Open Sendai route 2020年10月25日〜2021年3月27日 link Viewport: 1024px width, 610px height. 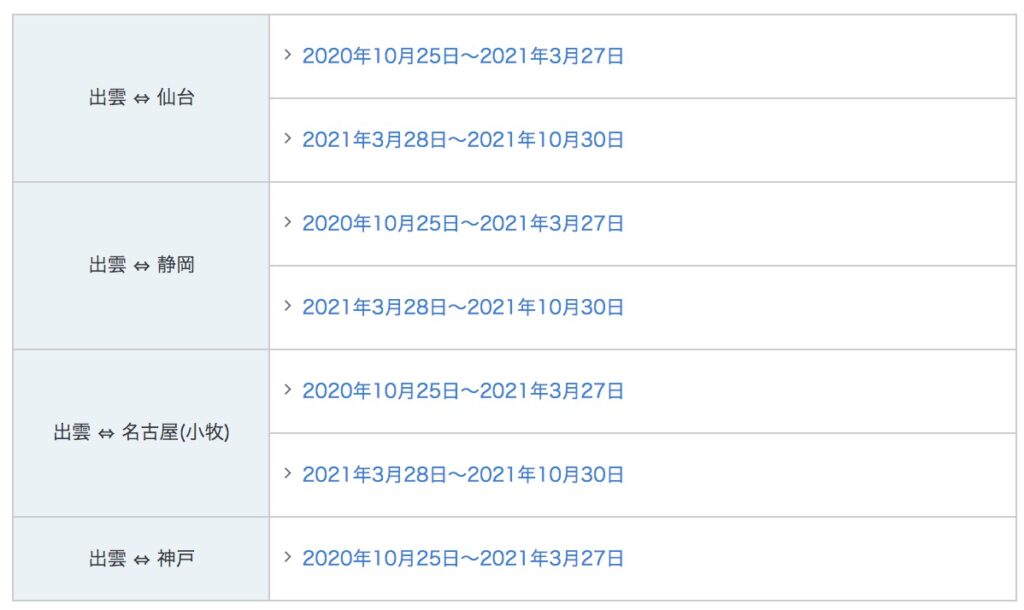(463, 56)
